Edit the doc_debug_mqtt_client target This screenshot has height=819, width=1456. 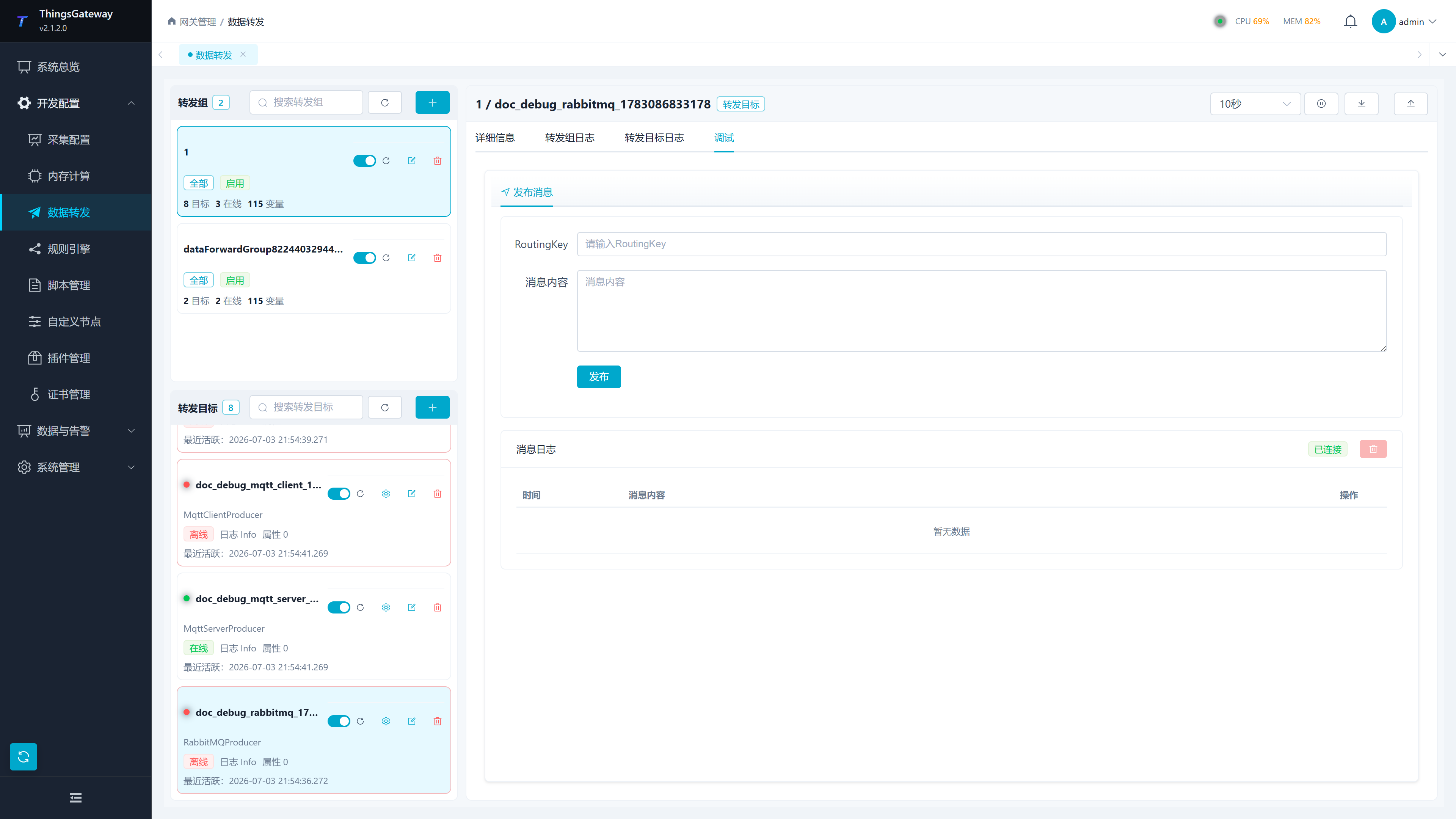point(412,494)
